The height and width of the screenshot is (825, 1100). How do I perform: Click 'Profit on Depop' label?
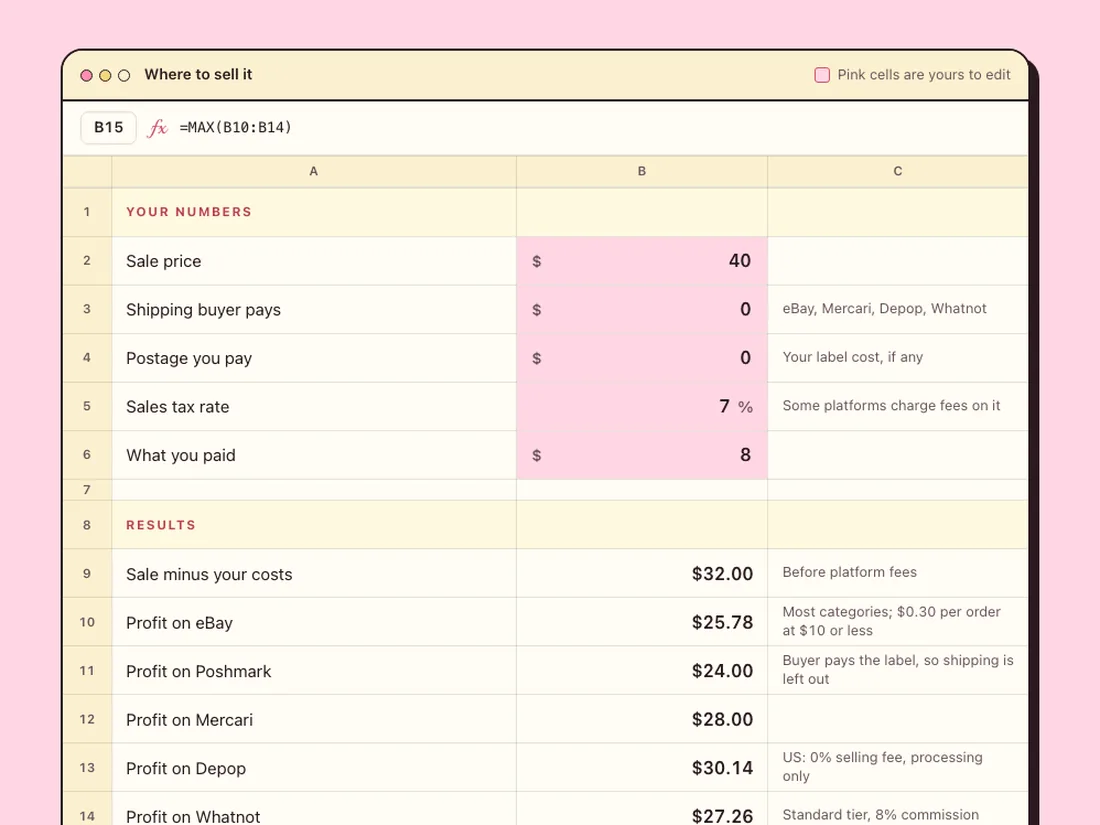coord(186,768)
